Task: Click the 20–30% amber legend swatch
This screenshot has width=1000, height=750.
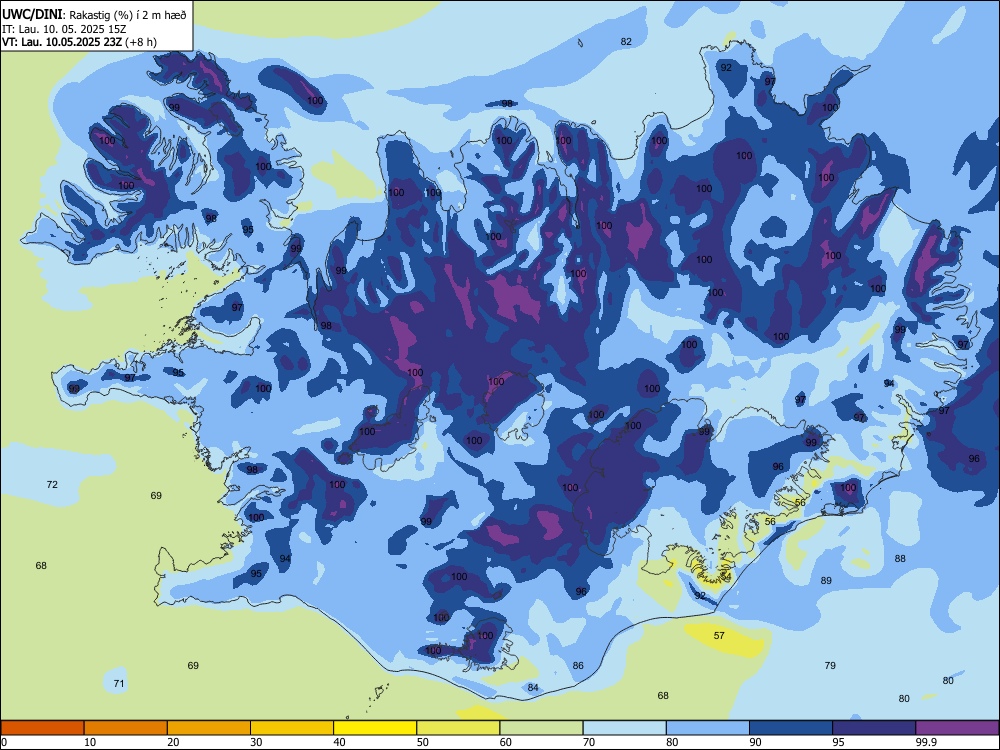Action: [x=209, y=728]
